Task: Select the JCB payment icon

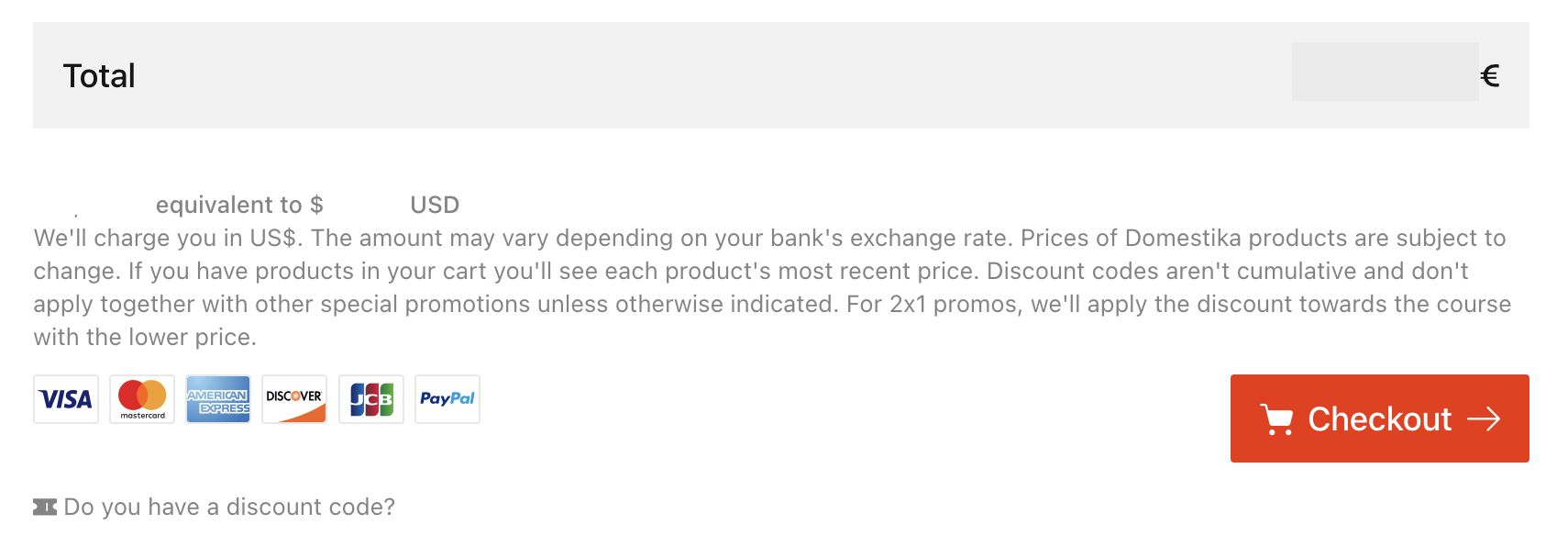Action: point(371,399)
